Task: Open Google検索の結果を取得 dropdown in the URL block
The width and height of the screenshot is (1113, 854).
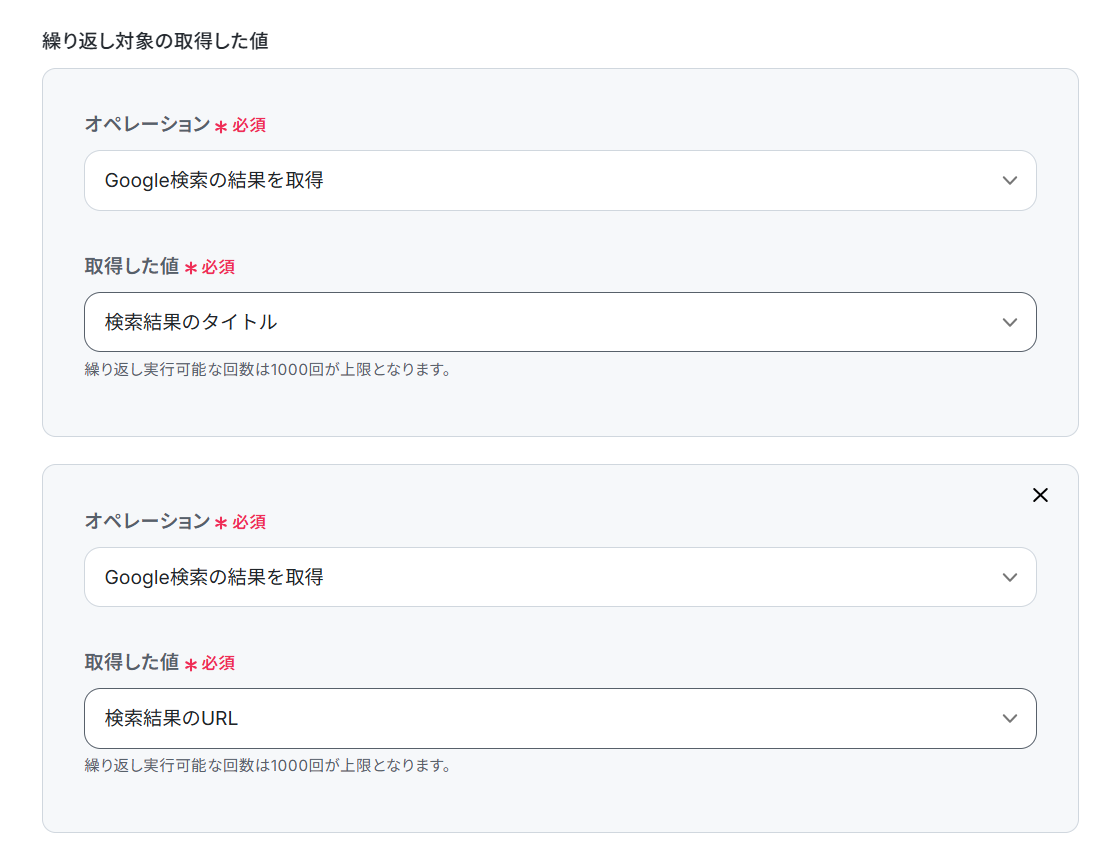Action: point(560,577)
